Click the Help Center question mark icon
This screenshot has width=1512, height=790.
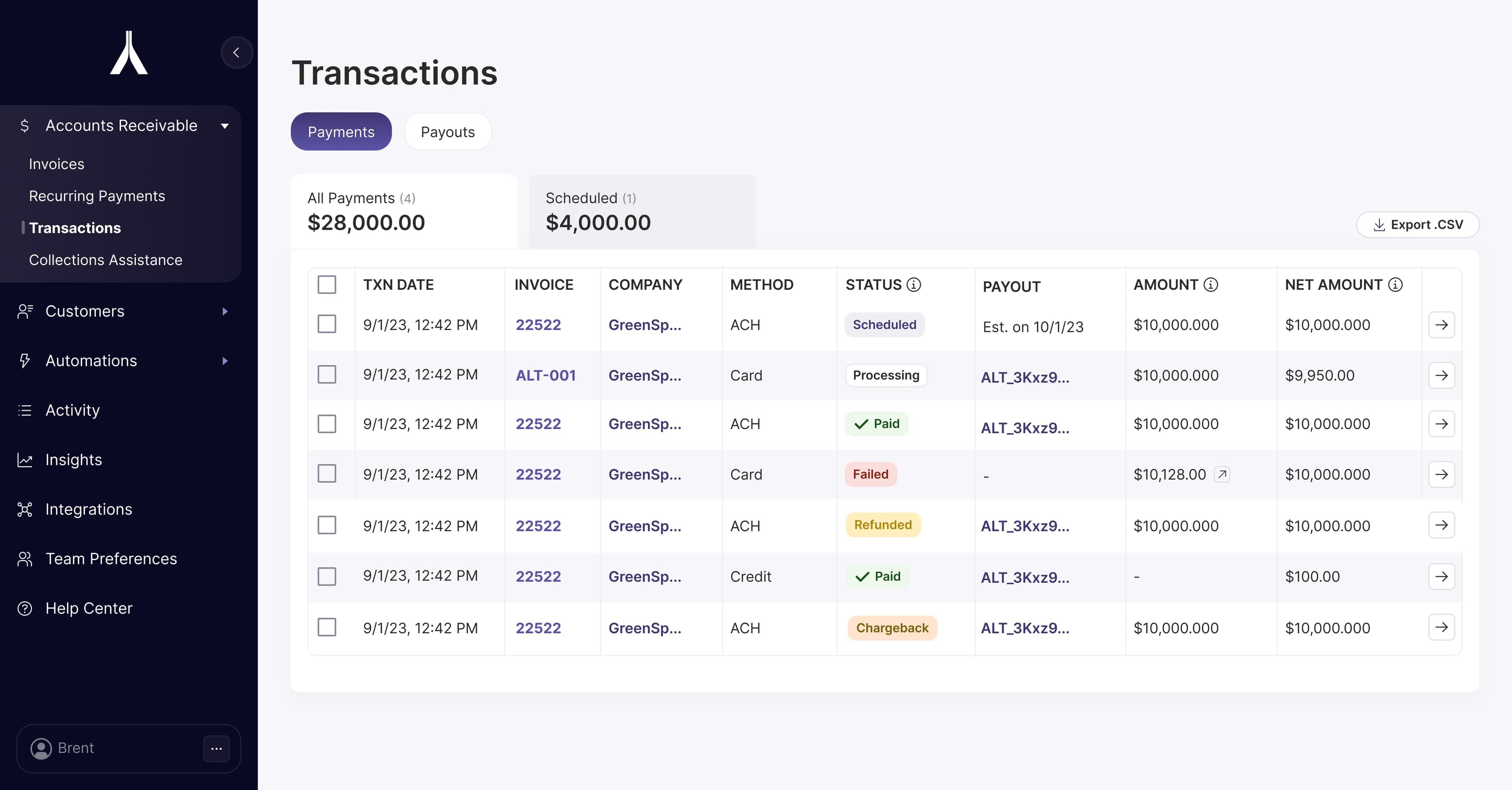[25, 608]
